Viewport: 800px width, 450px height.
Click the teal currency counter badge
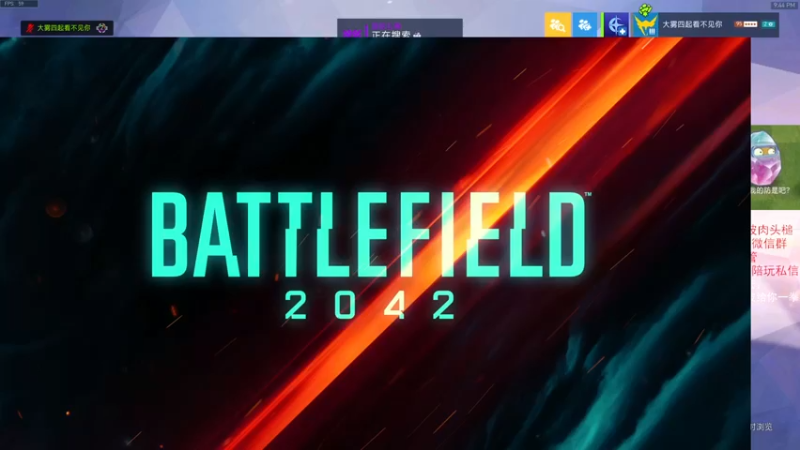pos(768,24)
